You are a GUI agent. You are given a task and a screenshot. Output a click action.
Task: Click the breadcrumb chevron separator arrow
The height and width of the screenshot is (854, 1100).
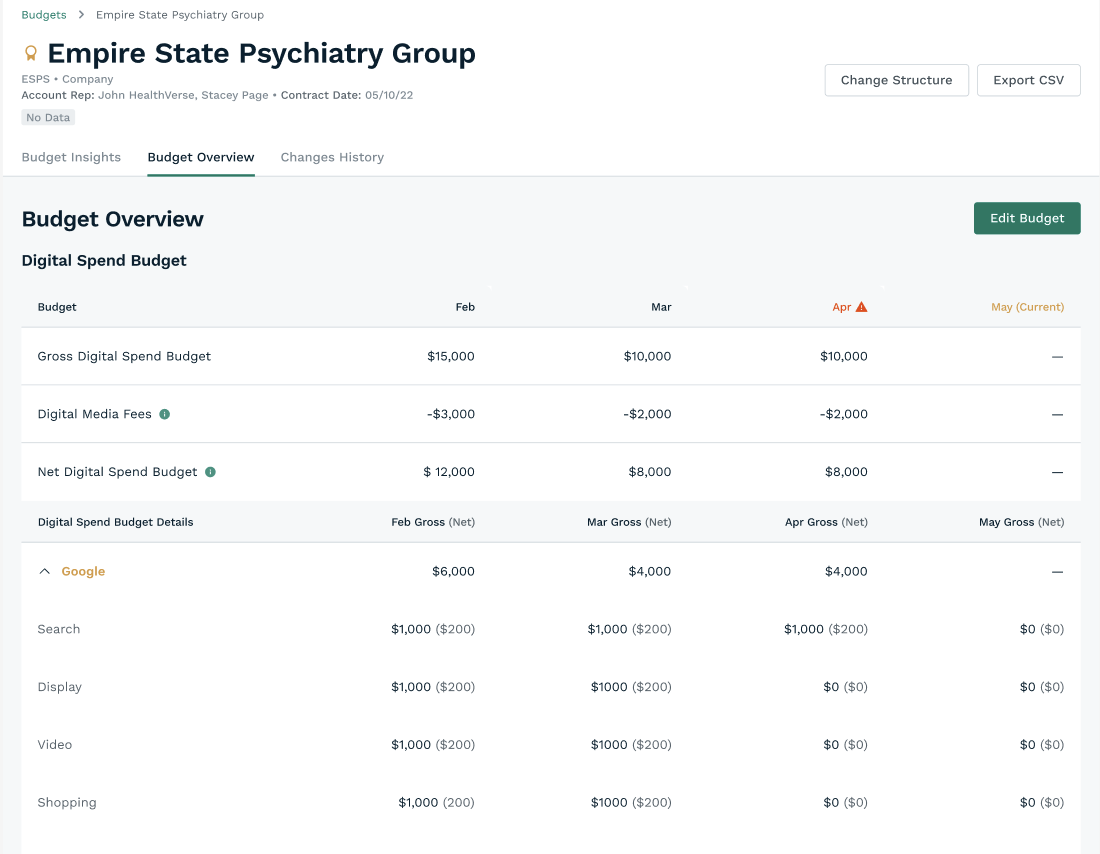pos(82,15)
